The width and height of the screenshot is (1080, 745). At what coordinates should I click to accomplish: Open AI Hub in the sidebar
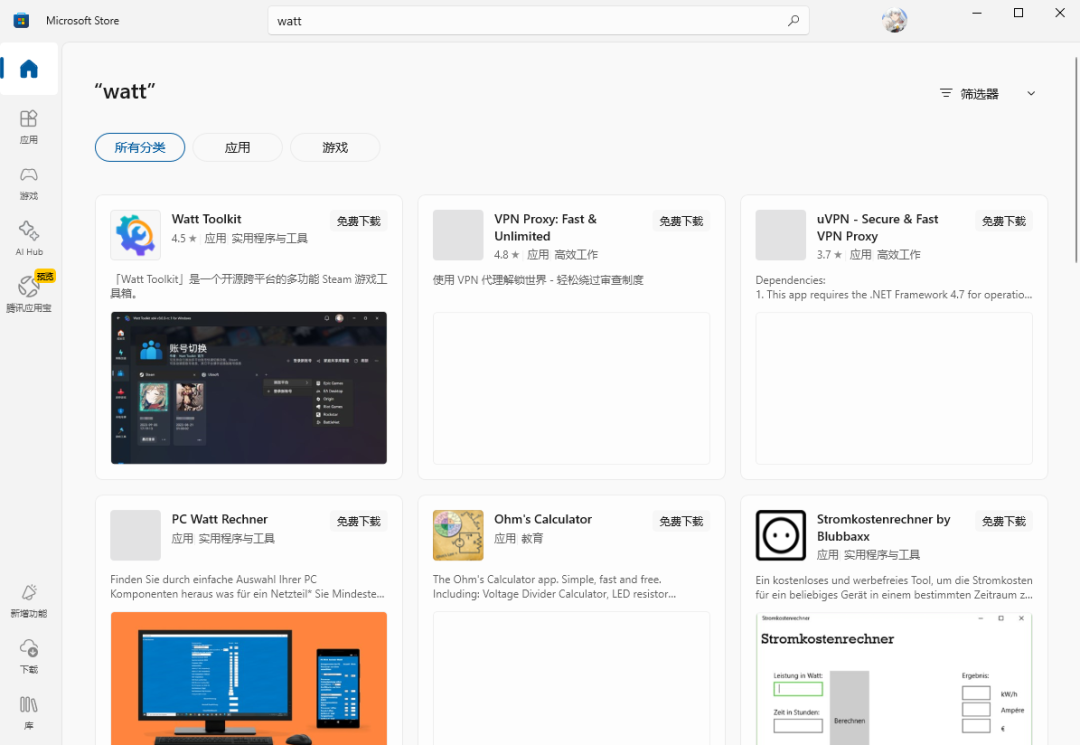pos(29,239)
